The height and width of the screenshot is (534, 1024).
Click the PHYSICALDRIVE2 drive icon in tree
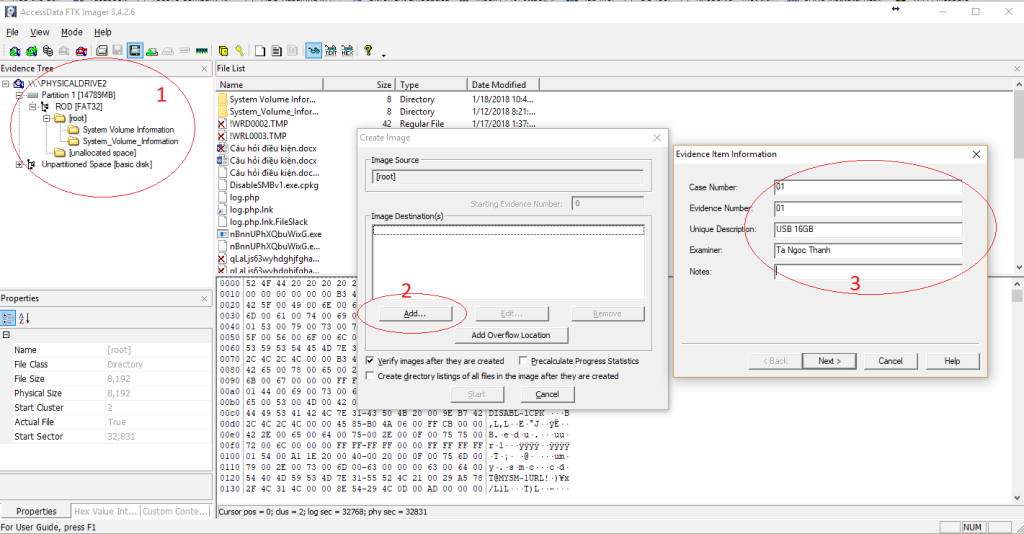coord(19,84)
